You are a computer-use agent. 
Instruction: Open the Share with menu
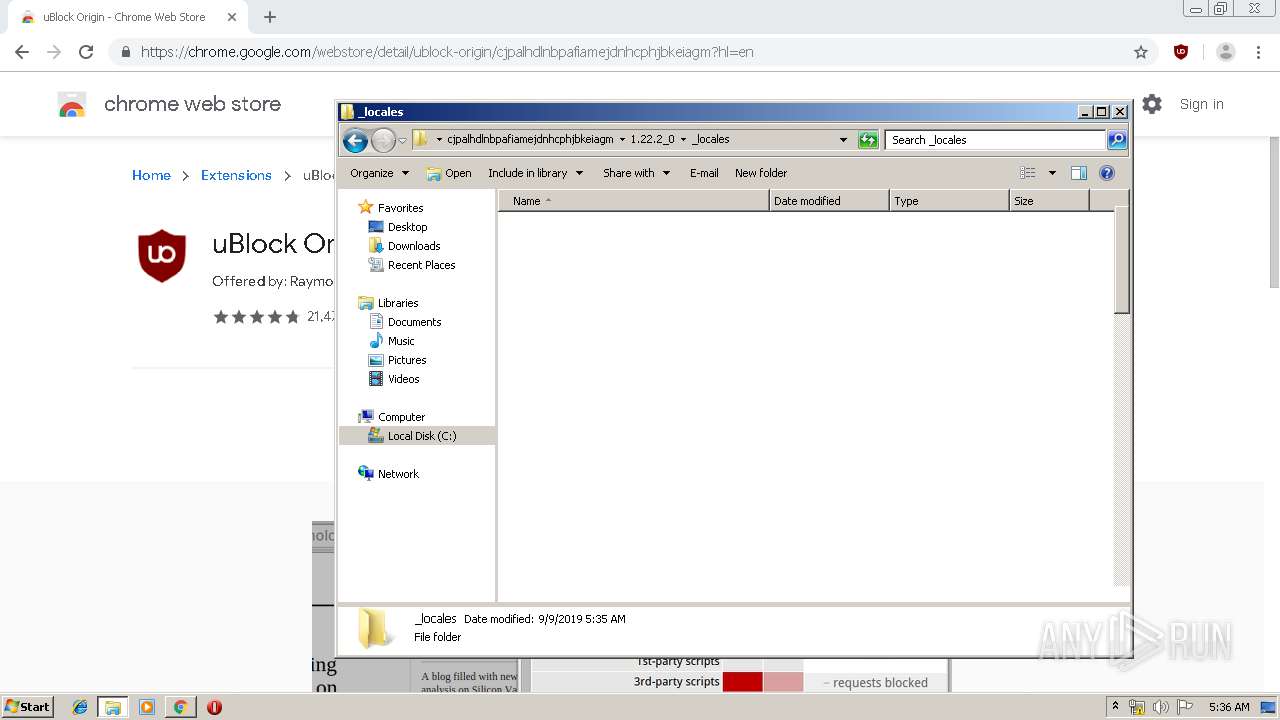click(636, 173)
